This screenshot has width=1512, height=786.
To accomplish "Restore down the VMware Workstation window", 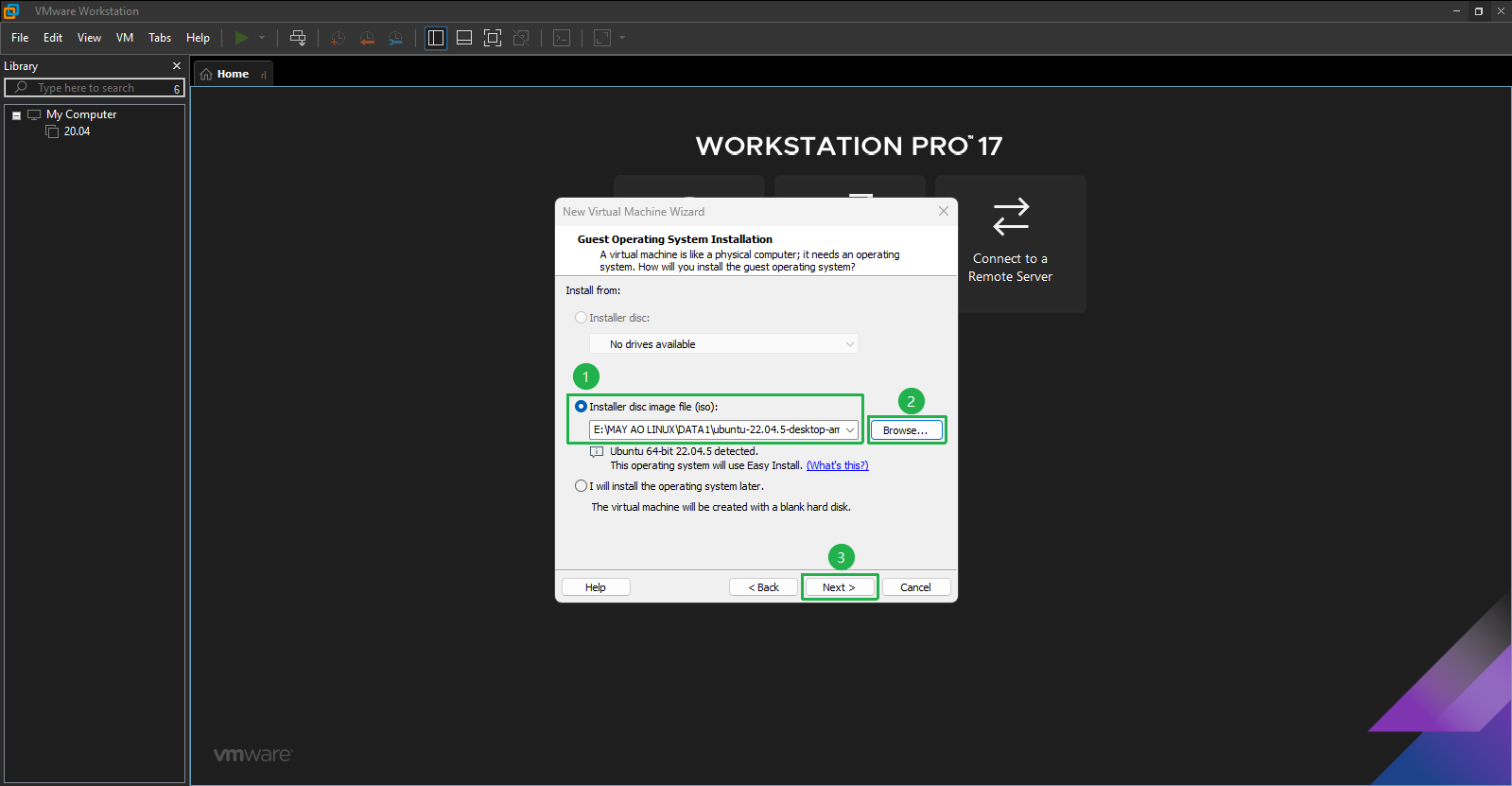I will click(x=1478, y=11).
